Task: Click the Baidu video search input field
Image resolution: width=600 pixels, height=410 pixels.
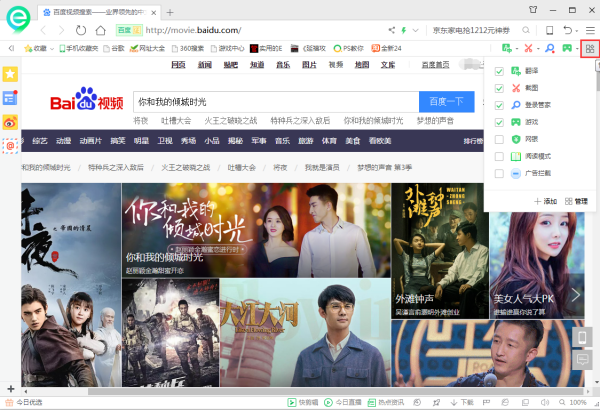Action: click(x=276, y=102)
